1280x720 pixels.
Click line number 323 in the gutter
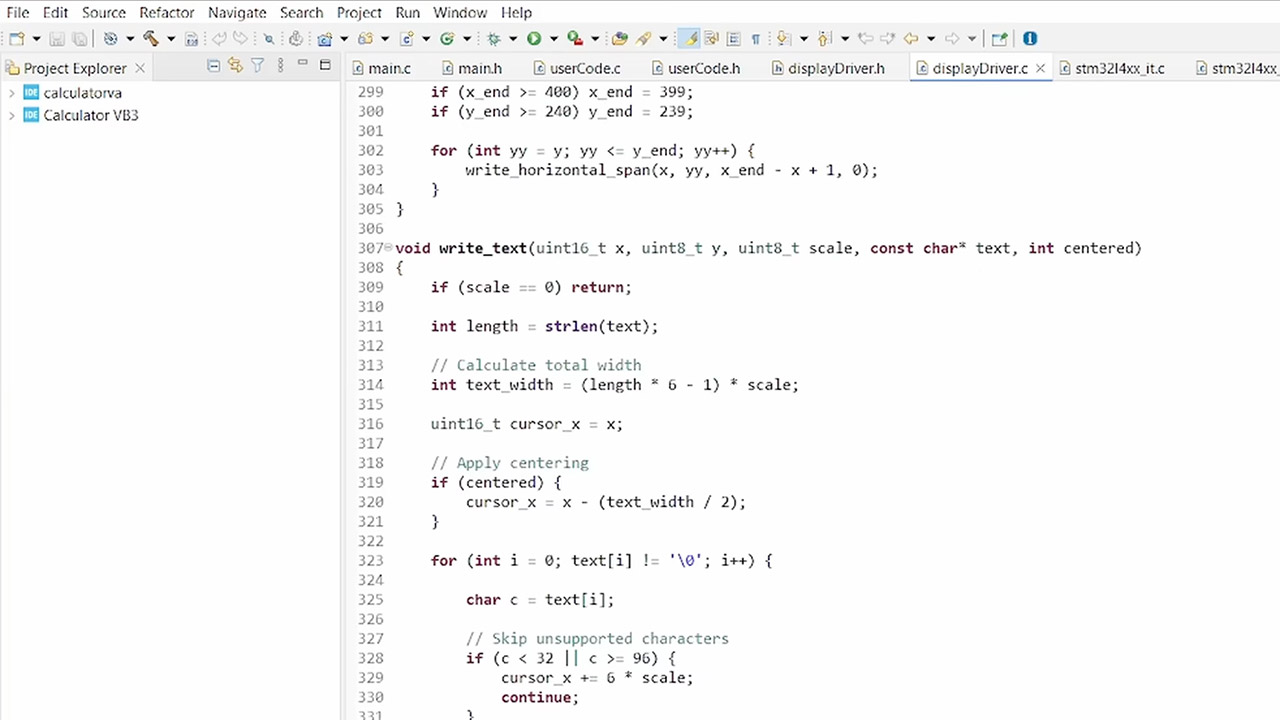(x=371, y=561)
